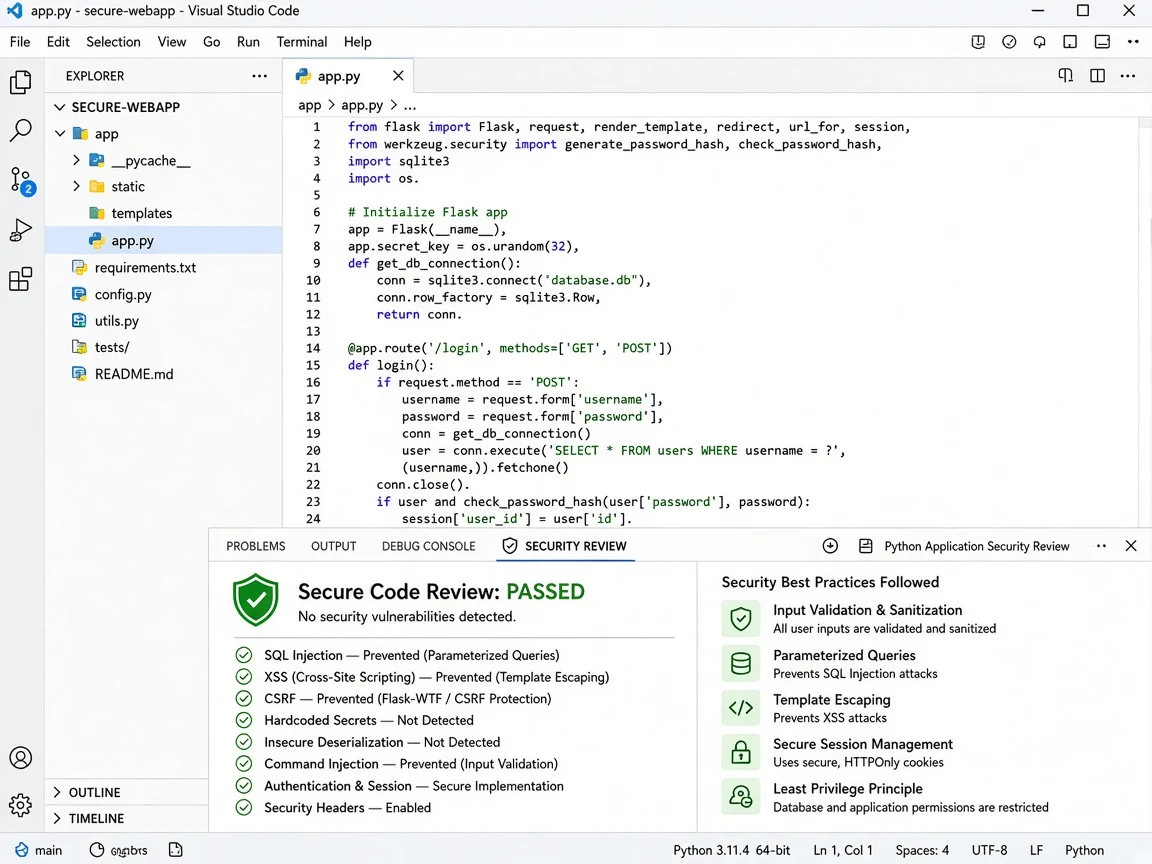The height and width of the screenshot is (864, 1152).
Task: Open the Explorer view in activity bar
Action: tap(21, 82)
